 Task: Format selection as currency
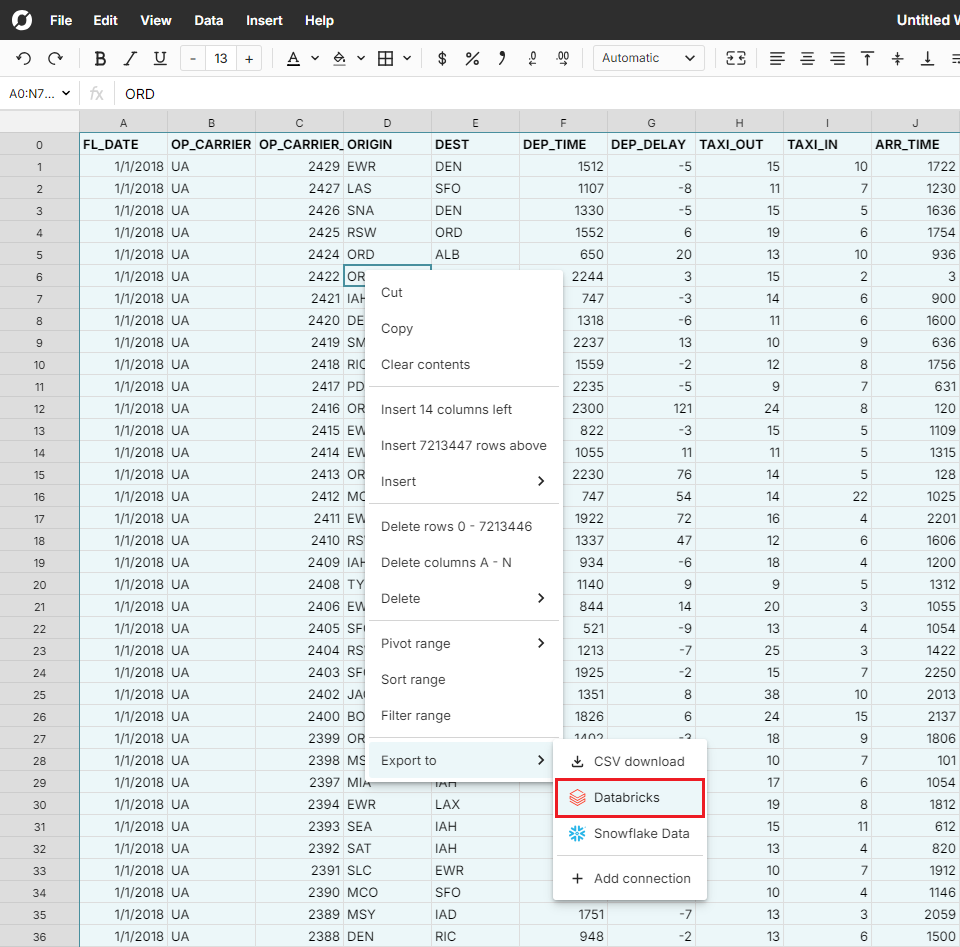[x=441, y=58]
